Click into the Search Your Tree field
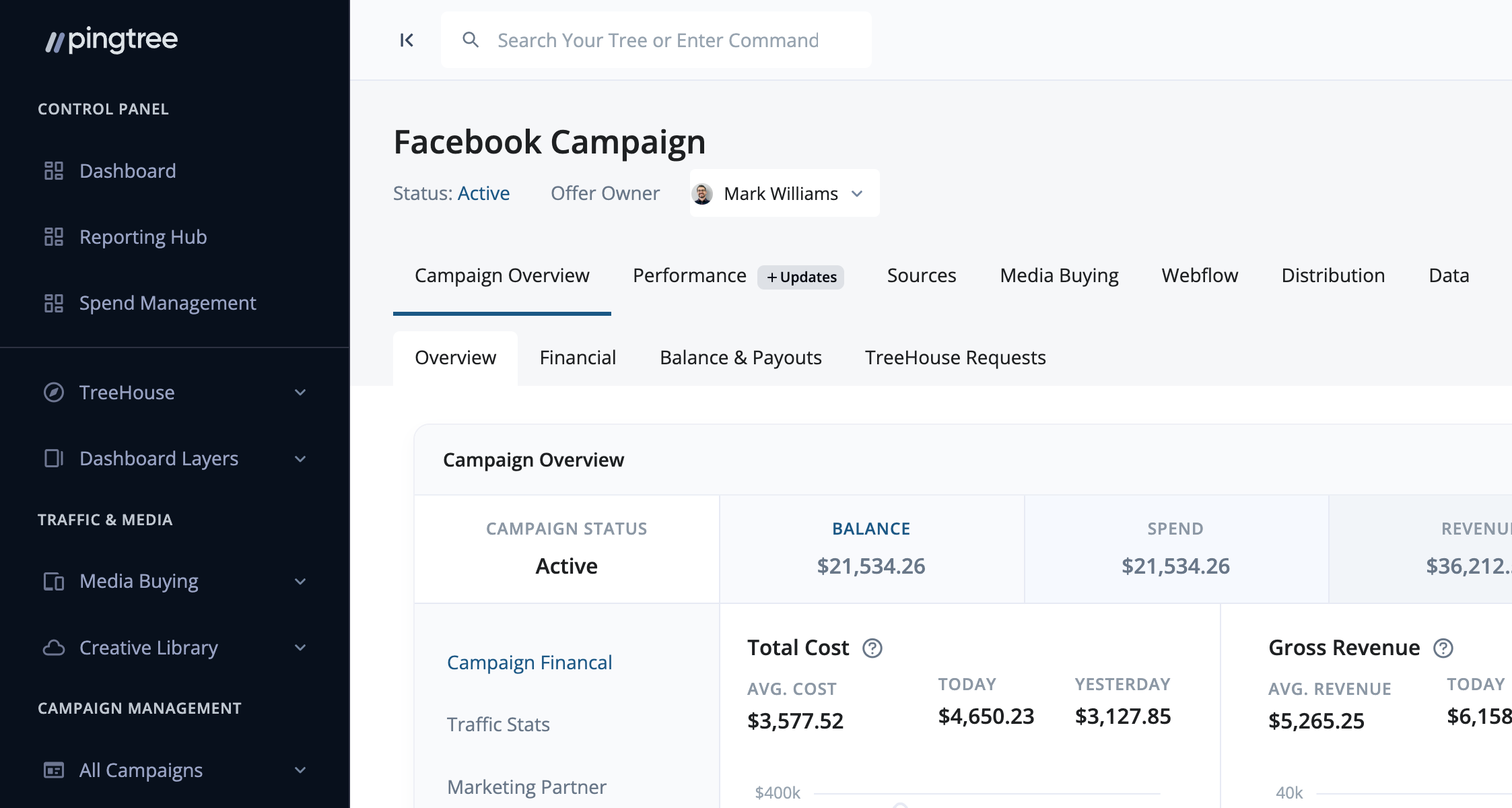 (658, 40)
